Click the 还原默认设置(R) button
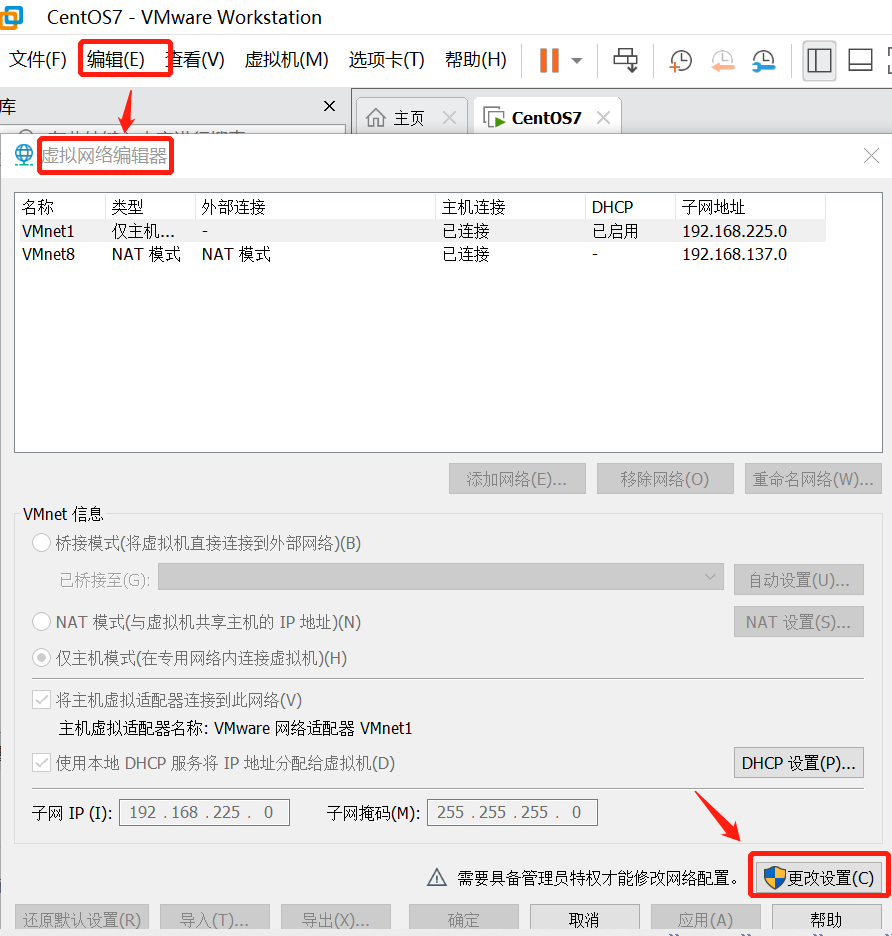The width and height of the screenshot is (892, 936). pyautogui.click(x=82, y=919)
